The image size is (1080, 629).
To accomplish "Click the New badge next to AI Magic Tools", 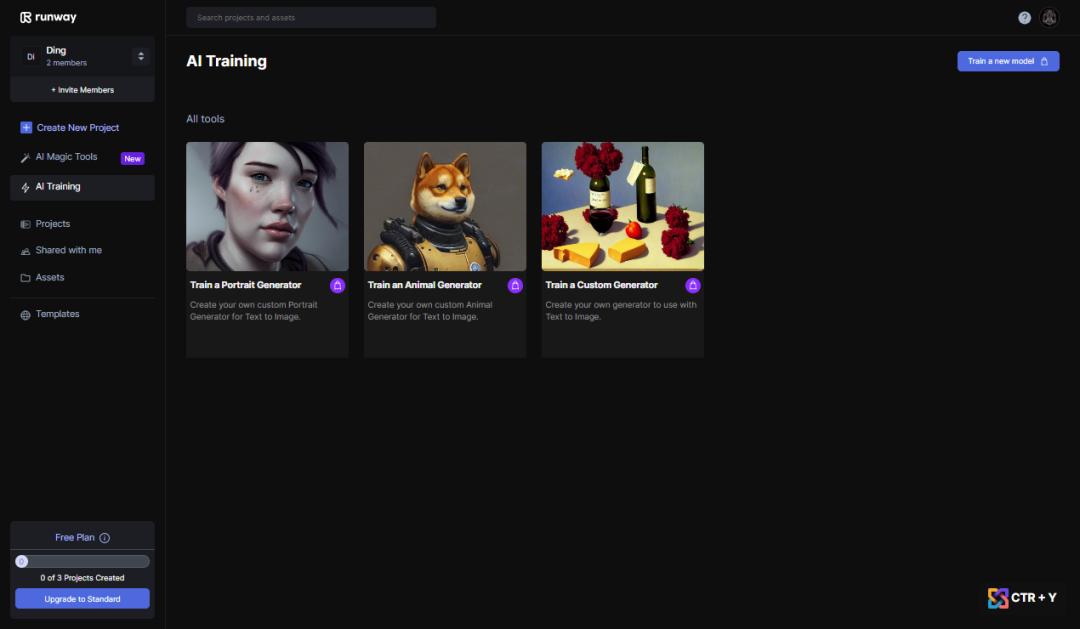I will [x=132, y=158].
